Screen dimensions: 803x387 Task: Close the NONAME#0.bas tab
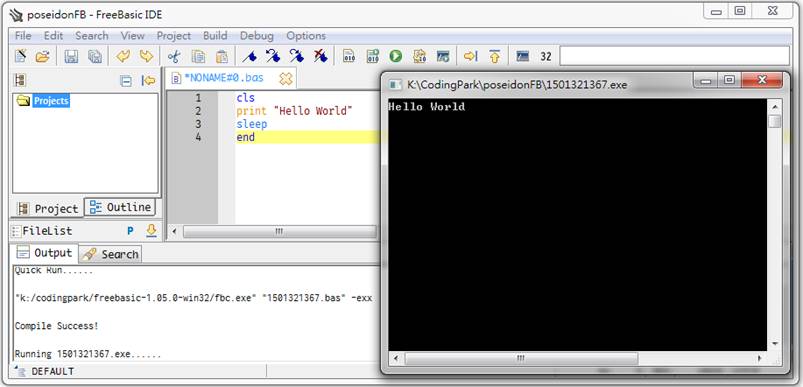286,79
